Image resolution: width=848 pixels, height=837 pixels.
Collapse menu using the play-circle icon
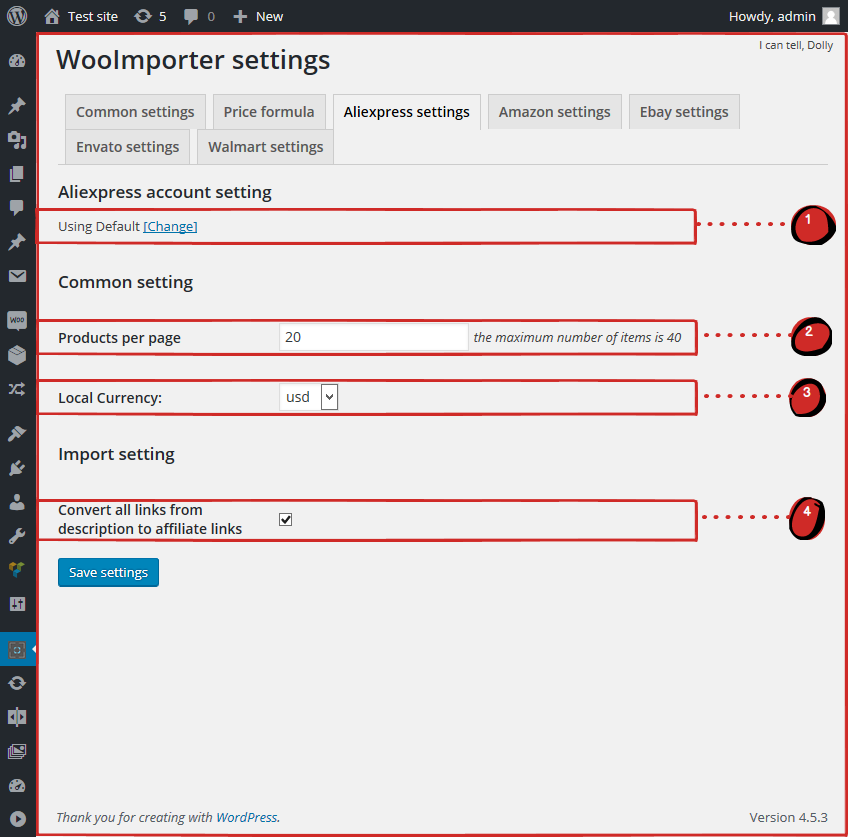17,819
